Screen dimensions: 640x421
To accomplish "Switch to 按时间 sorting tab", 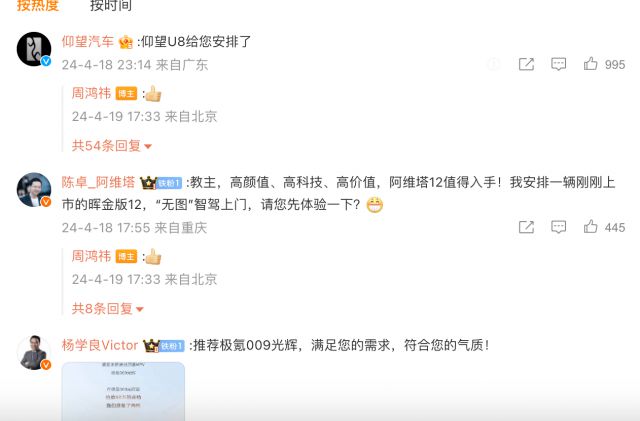I will coord(111,5).
